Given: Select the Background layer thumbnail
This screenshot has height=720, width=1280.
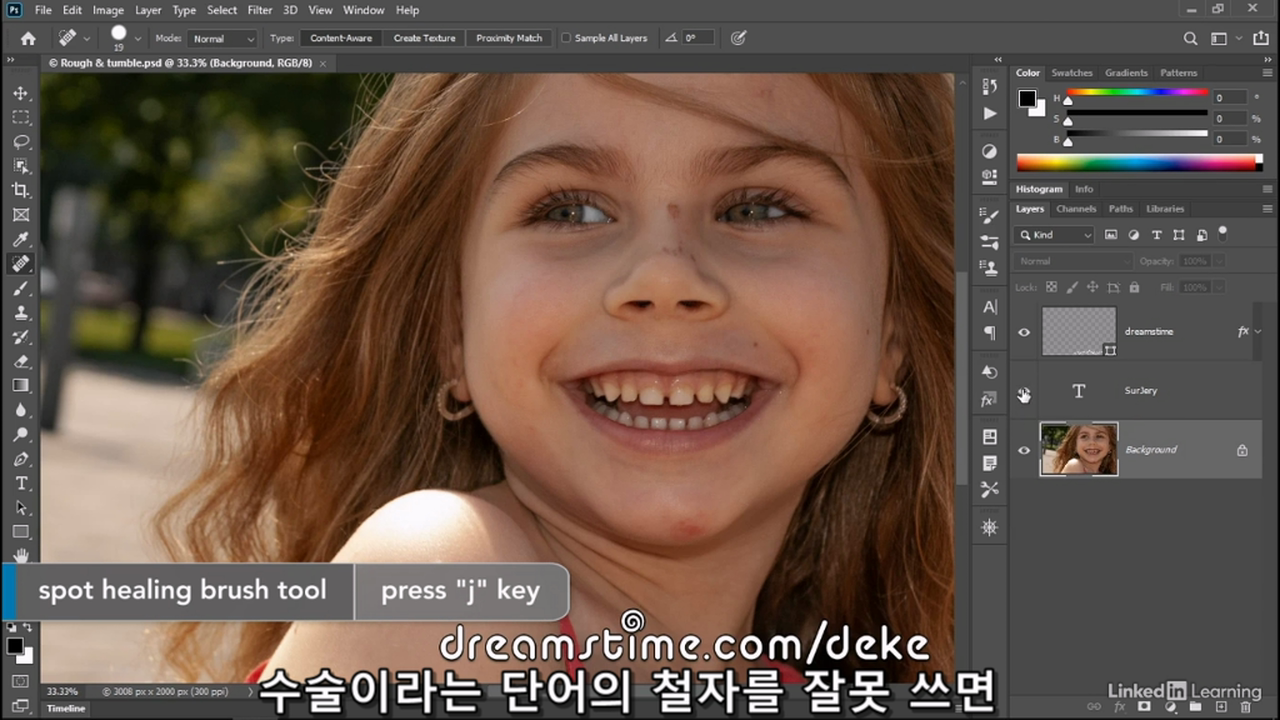Looking at the screenshot, I should pos(1079,449).
